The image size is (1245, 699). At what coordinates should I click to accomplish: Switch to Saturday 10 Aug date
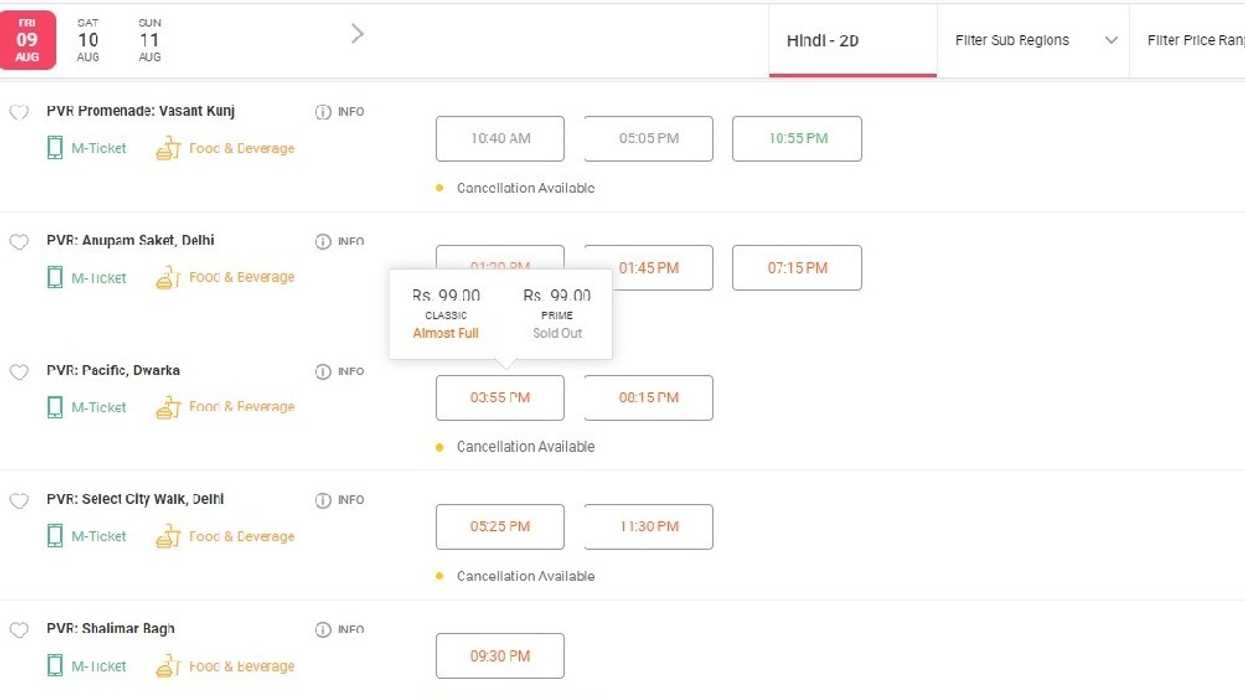click(x=88, y=40)
